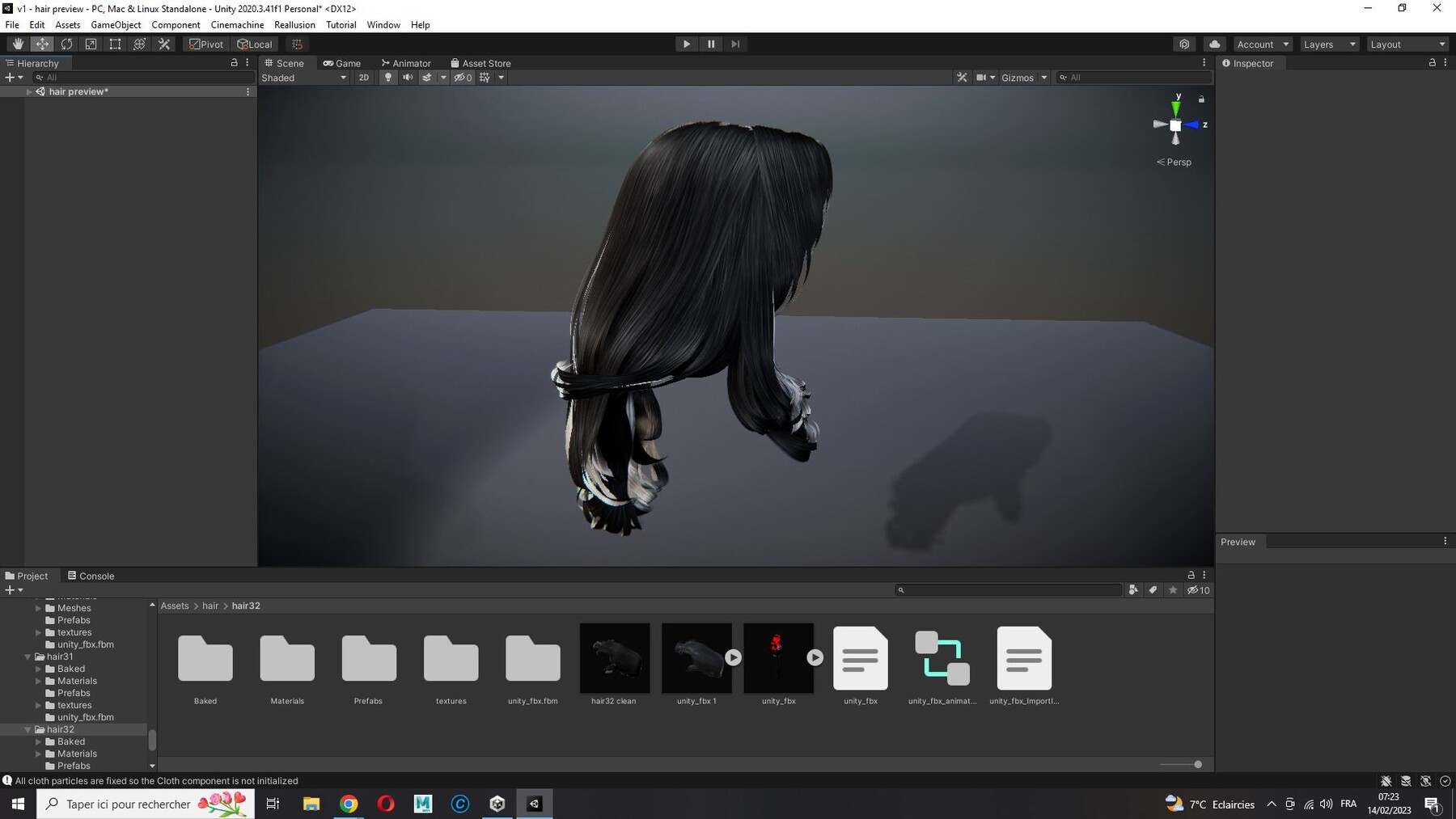Open the Account dropdown

[1262, 44]
